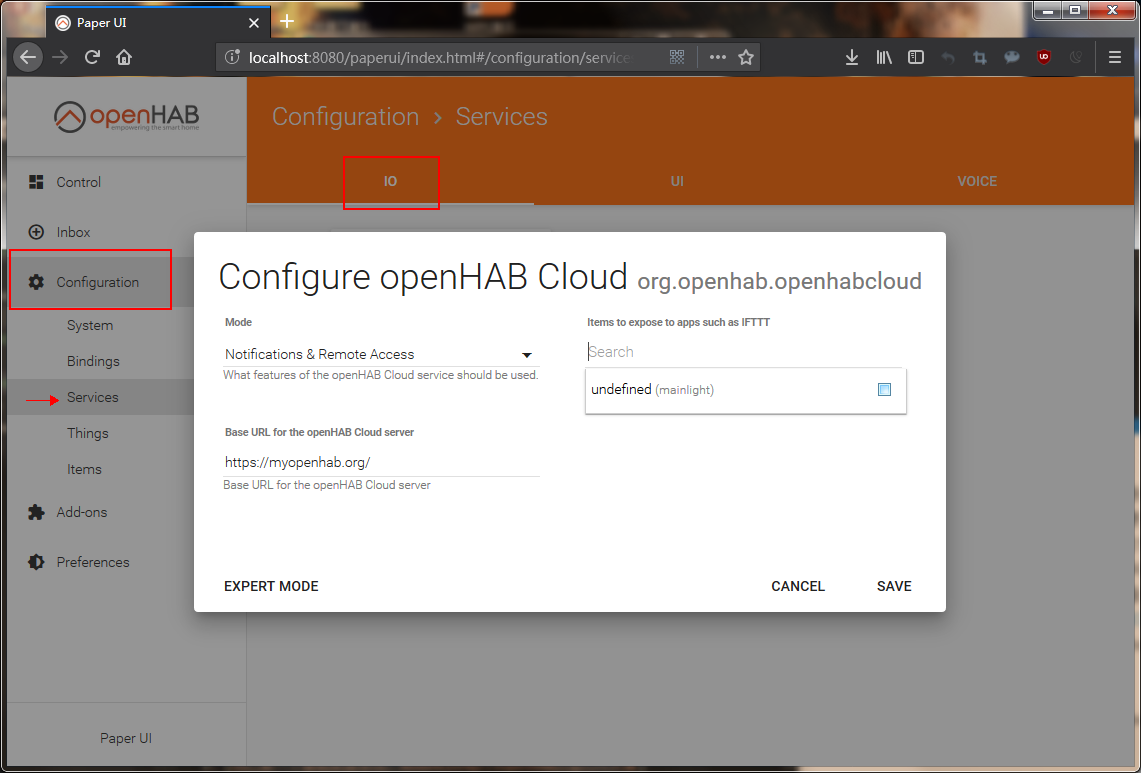Reload the current page
The width and height of the screenshot is (1141, 773).
click(x=92, y=57)
